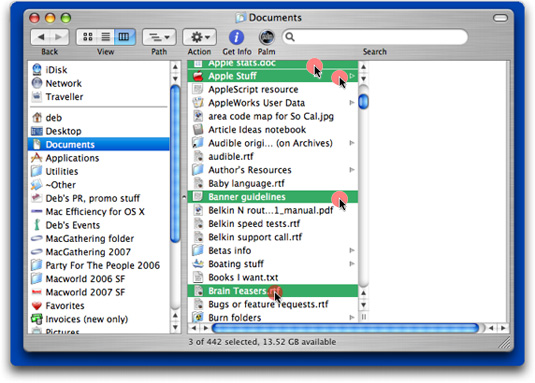Screen dimensions: 535x383
Task: Open the Action gear menu
Action: click(x=200, y=37)
